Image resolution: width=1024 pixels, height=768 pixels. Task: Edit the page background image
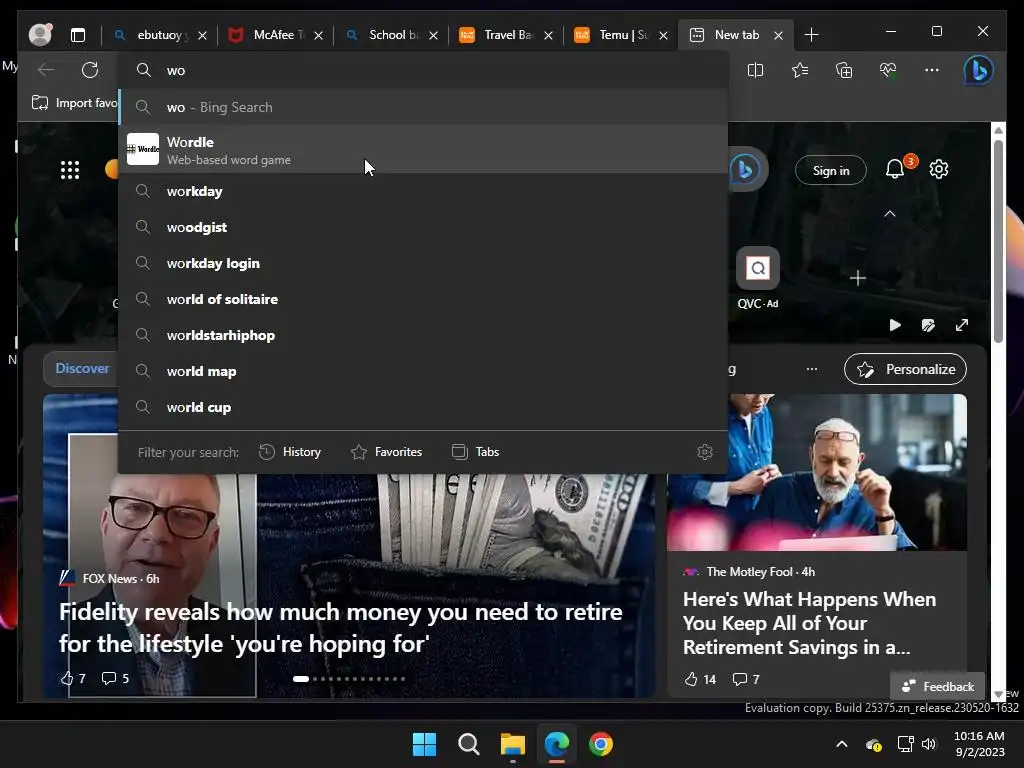[x=928, y=325]
